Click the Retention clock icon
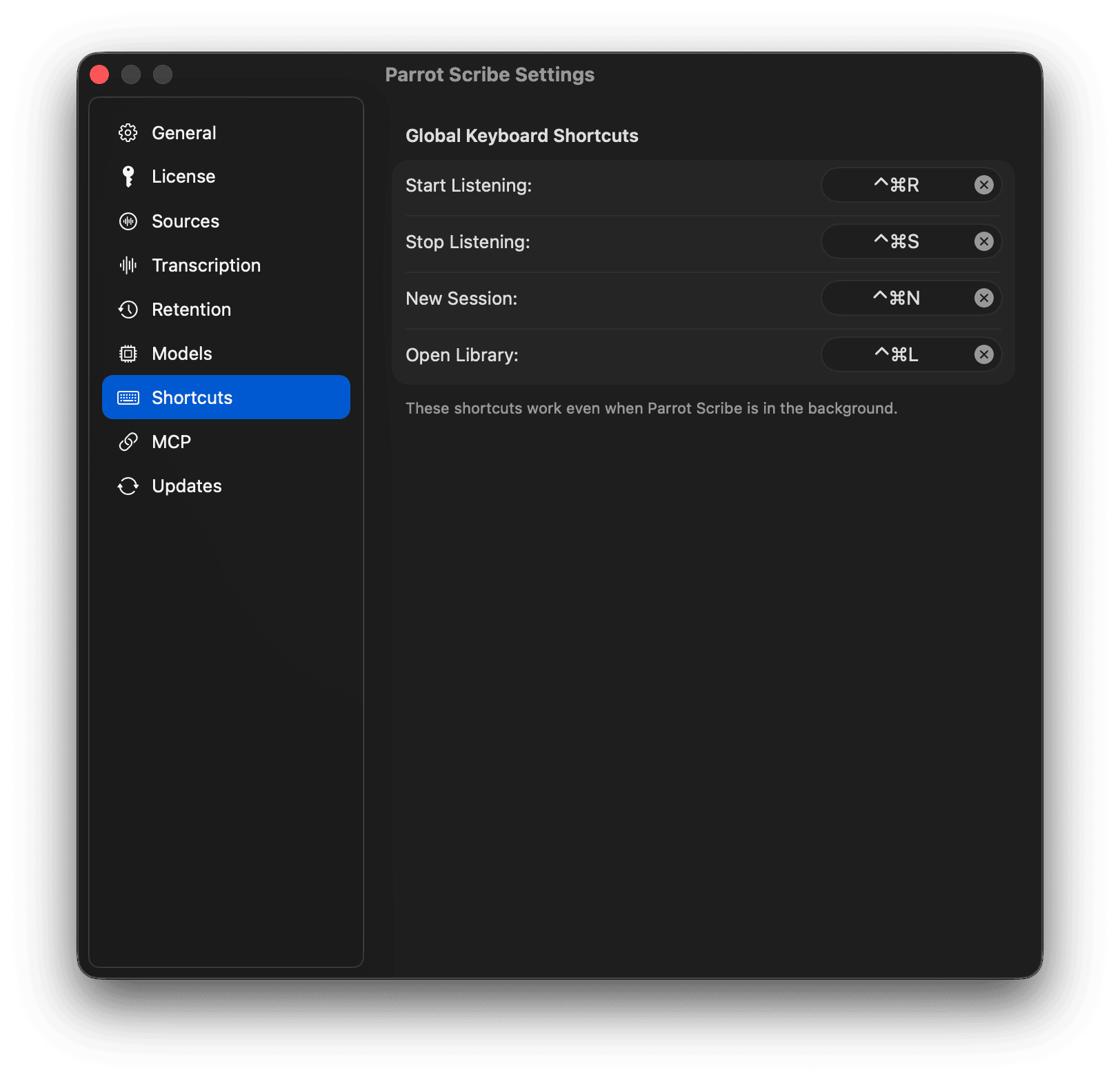The height and width of the screenshot is (1081, 1120). click(128, 309)
